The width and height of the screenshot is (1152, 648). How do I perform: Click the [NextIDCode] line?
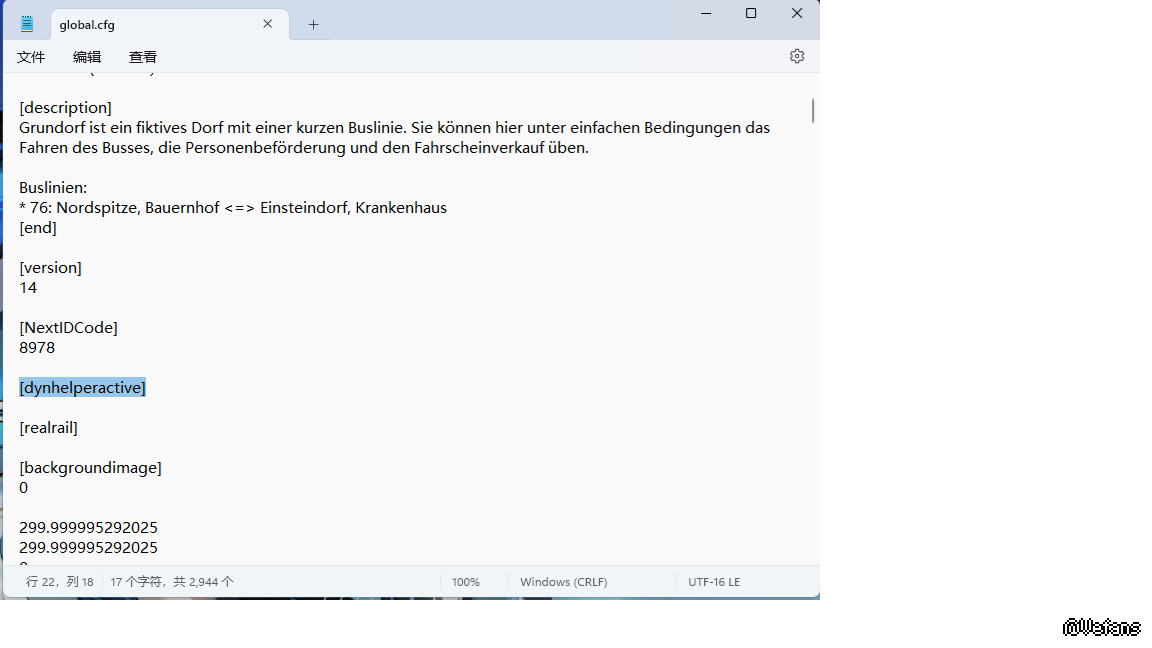pos(68,328)
